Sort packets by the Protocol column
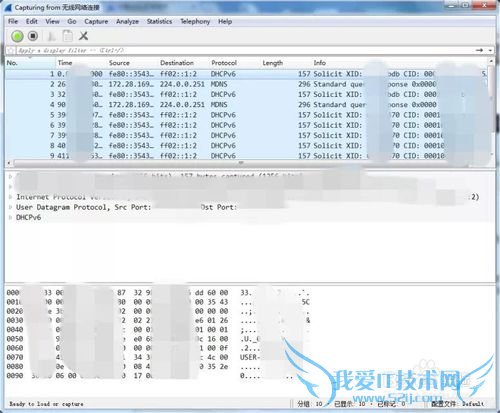 234,63
